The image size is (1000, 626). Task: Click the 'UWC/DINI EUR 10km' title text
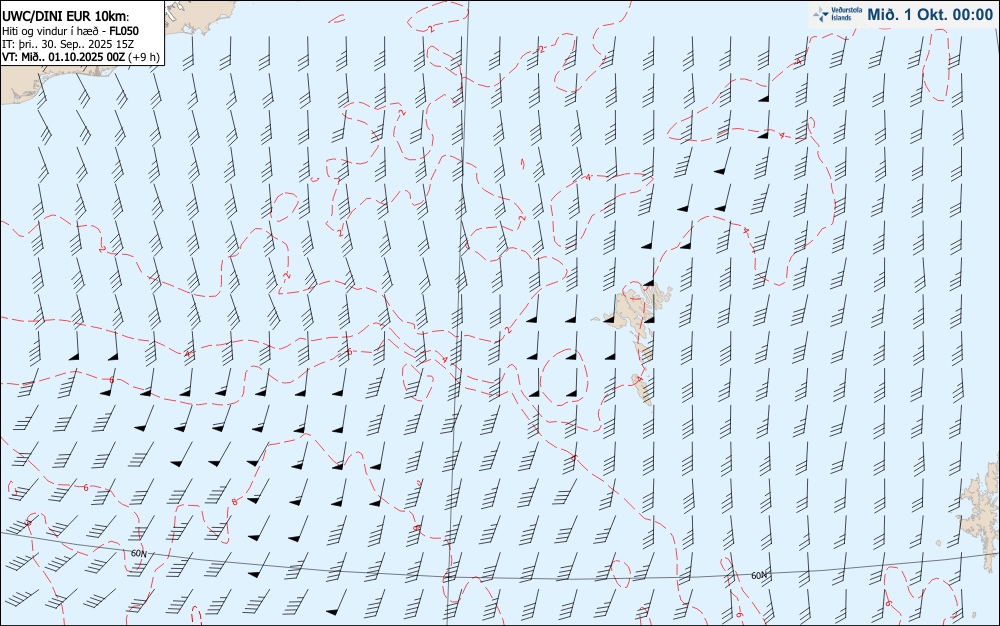coord(66,16)
